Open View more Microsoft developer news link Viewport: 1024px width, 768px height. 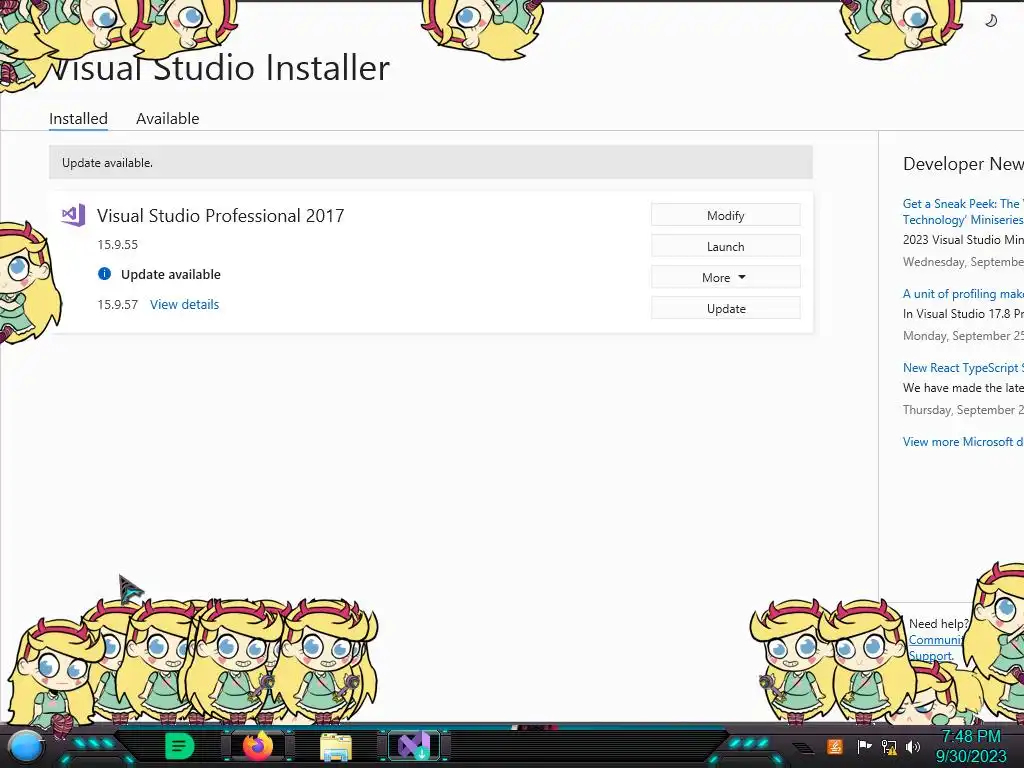[963, 441]
